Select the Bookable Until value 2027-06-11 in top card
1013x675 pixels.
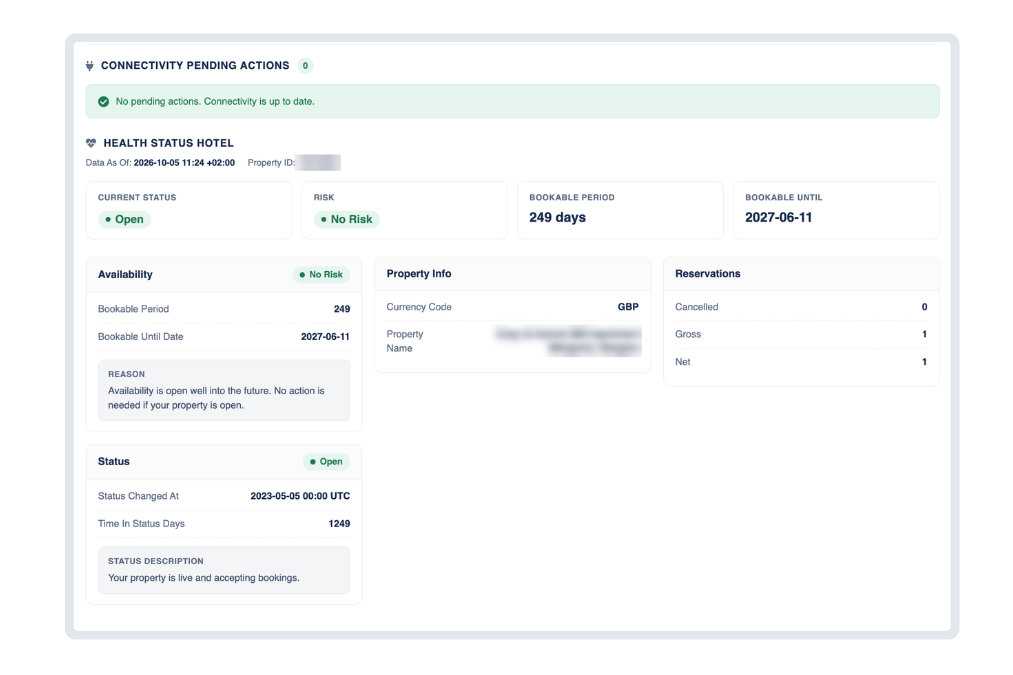(778, 218)
